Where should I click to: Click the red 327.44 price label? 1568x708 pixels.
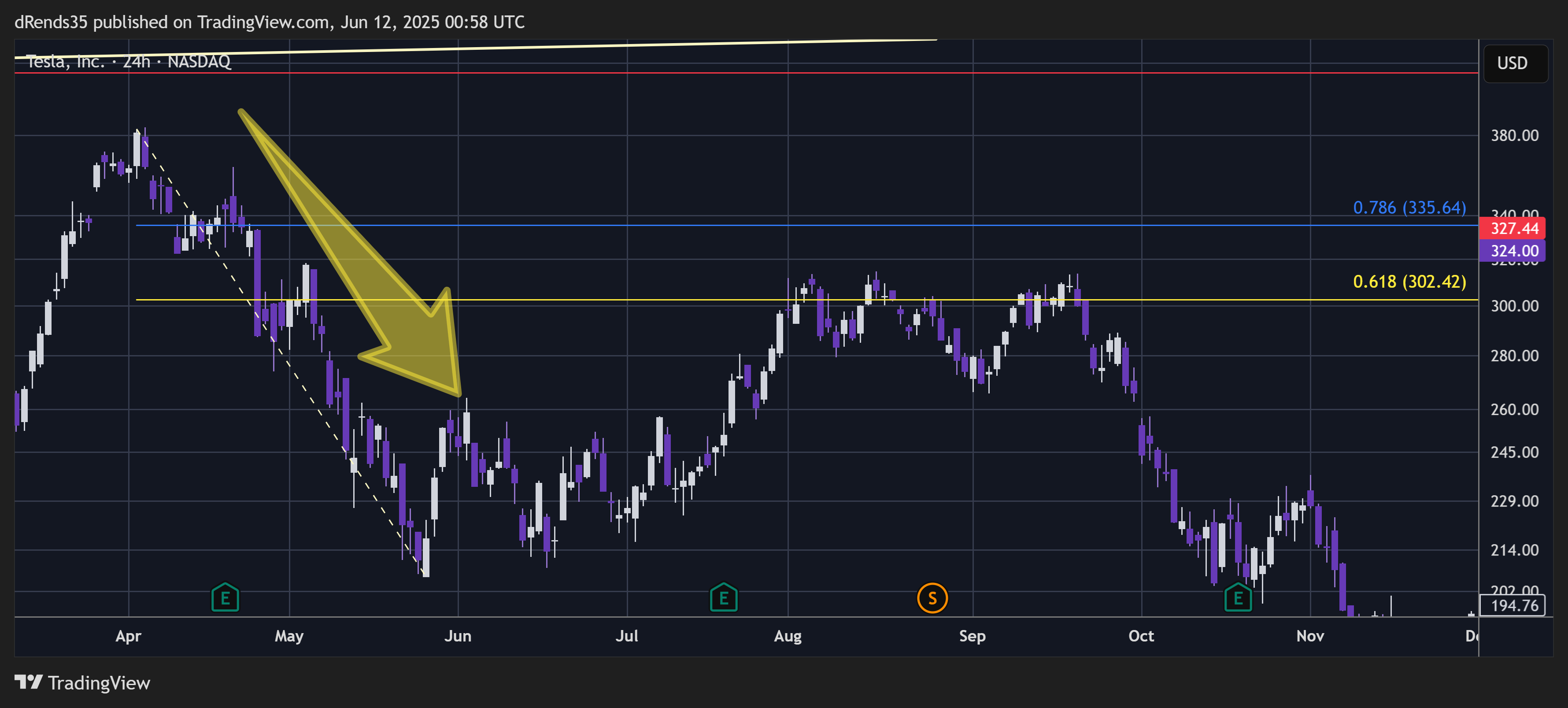(1513, 228)
